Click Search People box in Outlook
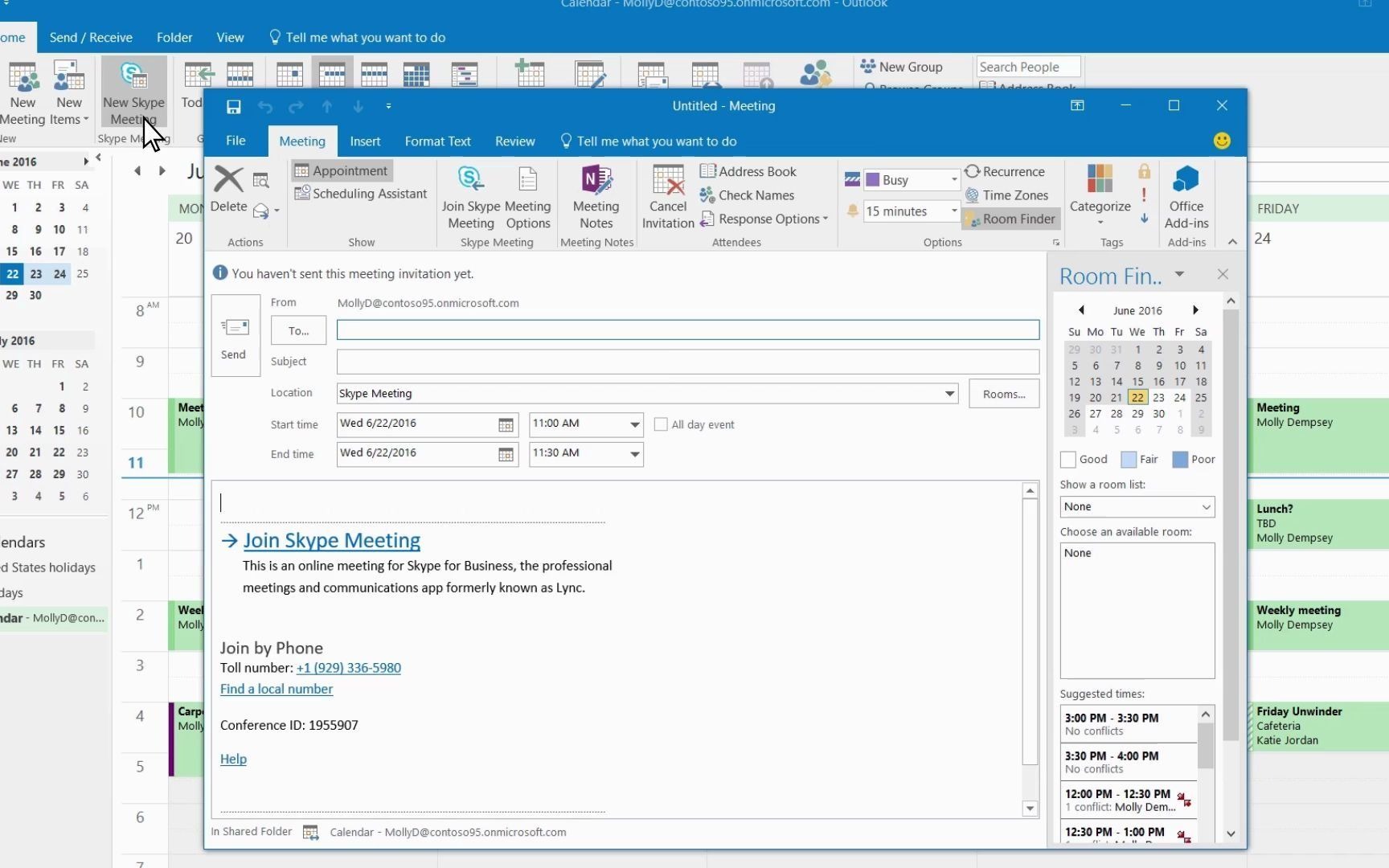1389x868 pixels. [1028, 67]
